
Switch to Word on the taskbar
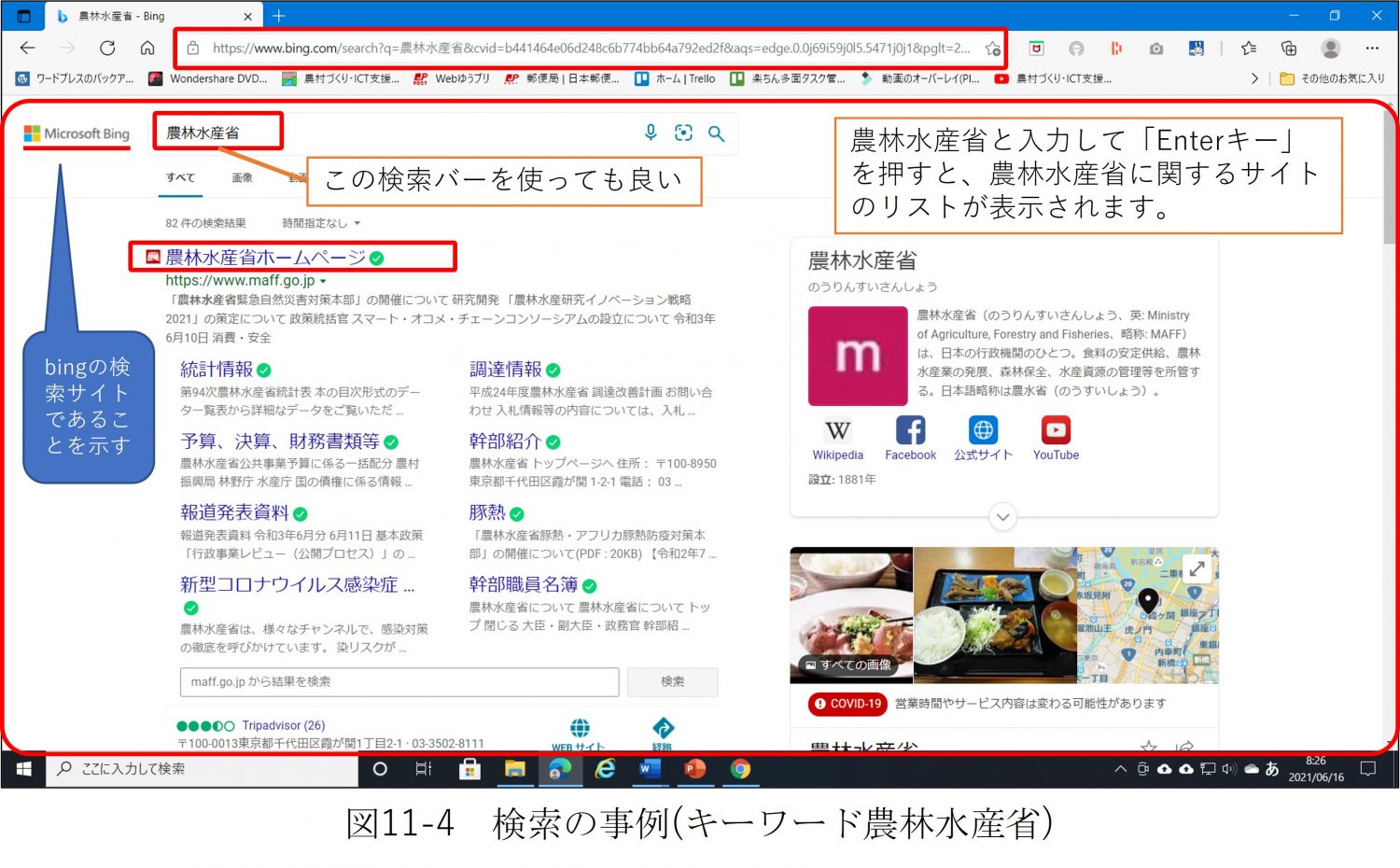click(650, 769)
